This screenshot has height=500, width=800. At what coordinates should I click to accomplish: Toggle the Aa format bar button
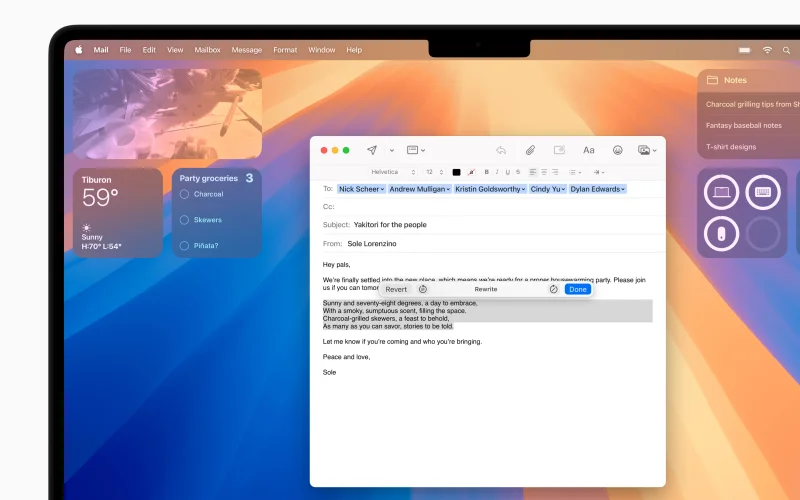(589, 150)
